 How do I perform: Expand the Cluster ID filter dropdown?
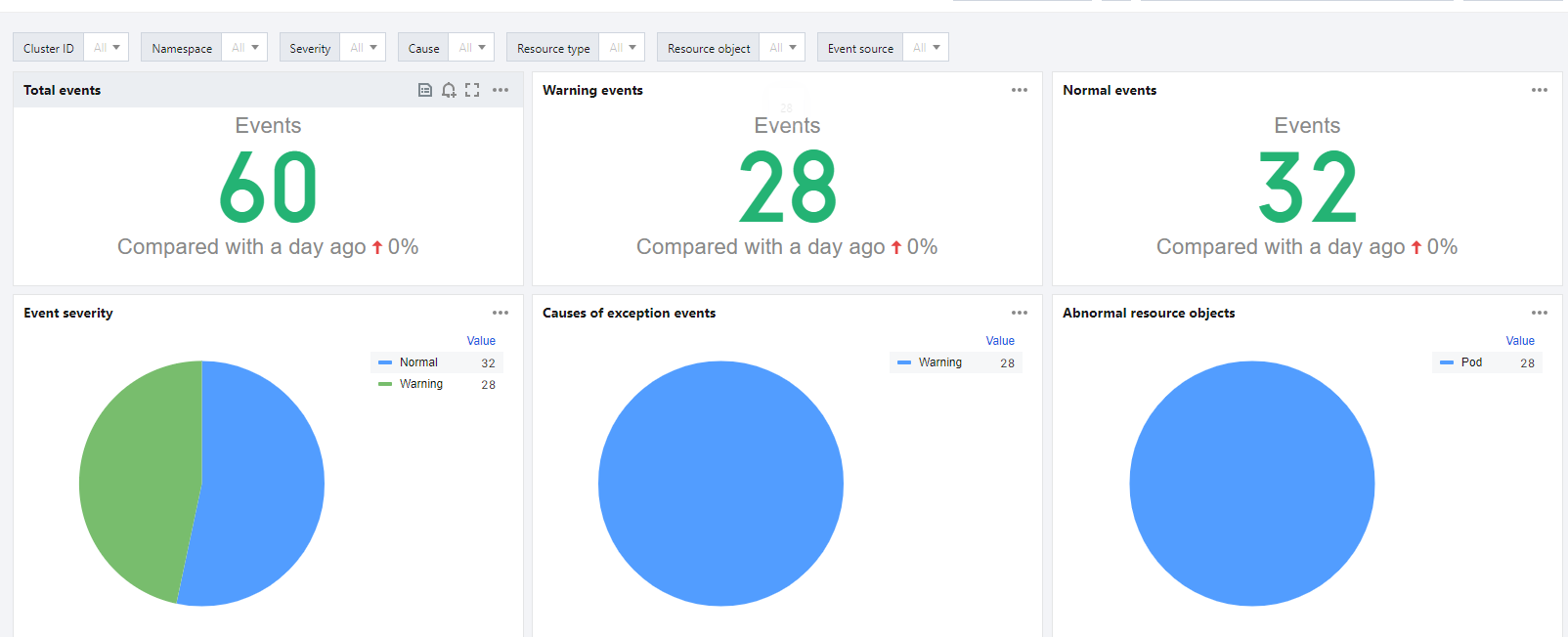[107, 48]
